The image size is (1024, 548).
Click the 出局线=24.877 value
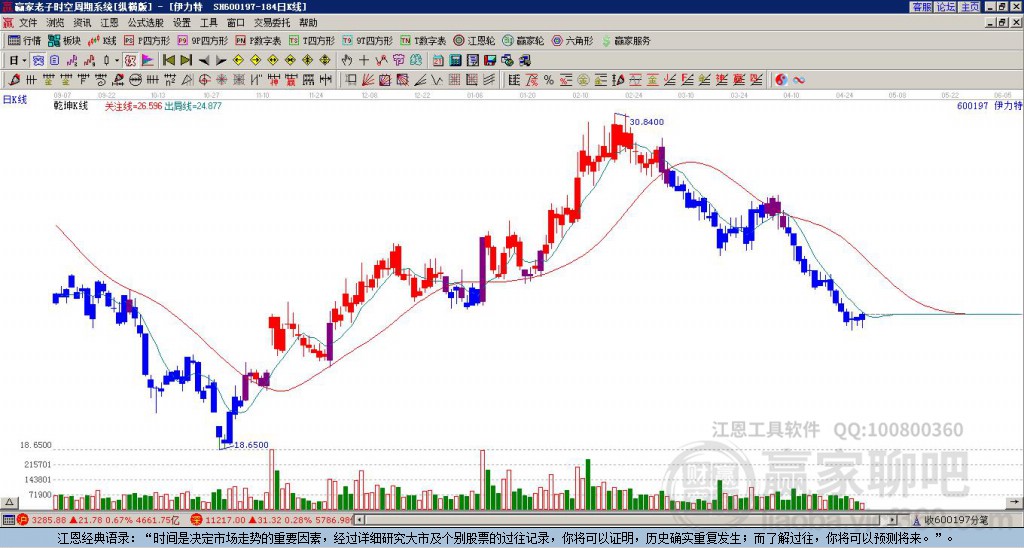click(x=193, y=106)
